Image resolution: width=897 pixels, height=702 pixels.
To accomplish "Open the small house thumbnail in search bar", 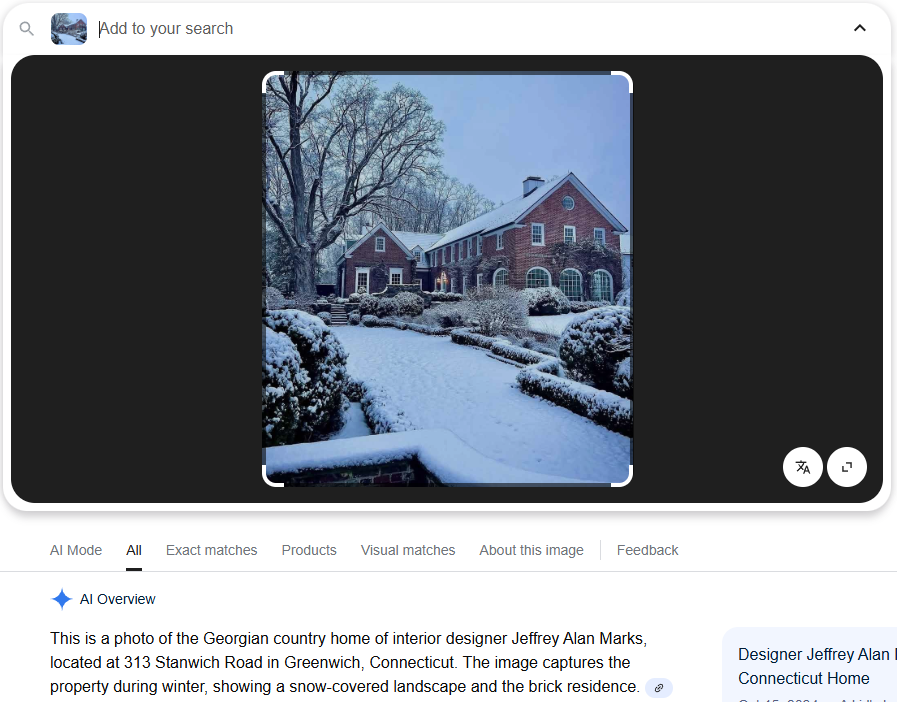I will (69, 29).
